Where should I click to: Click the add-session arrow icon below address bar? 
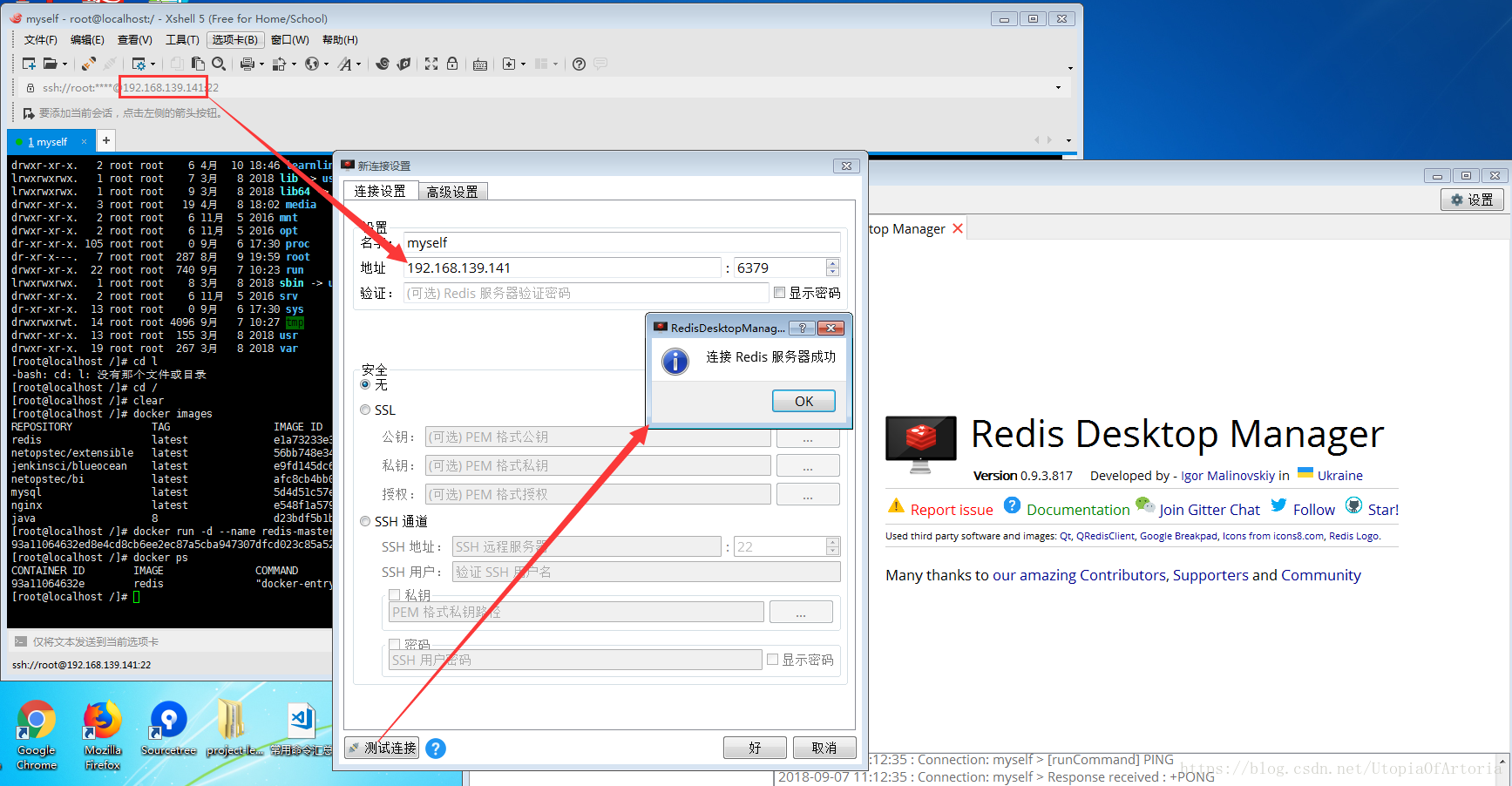[29, 113]
